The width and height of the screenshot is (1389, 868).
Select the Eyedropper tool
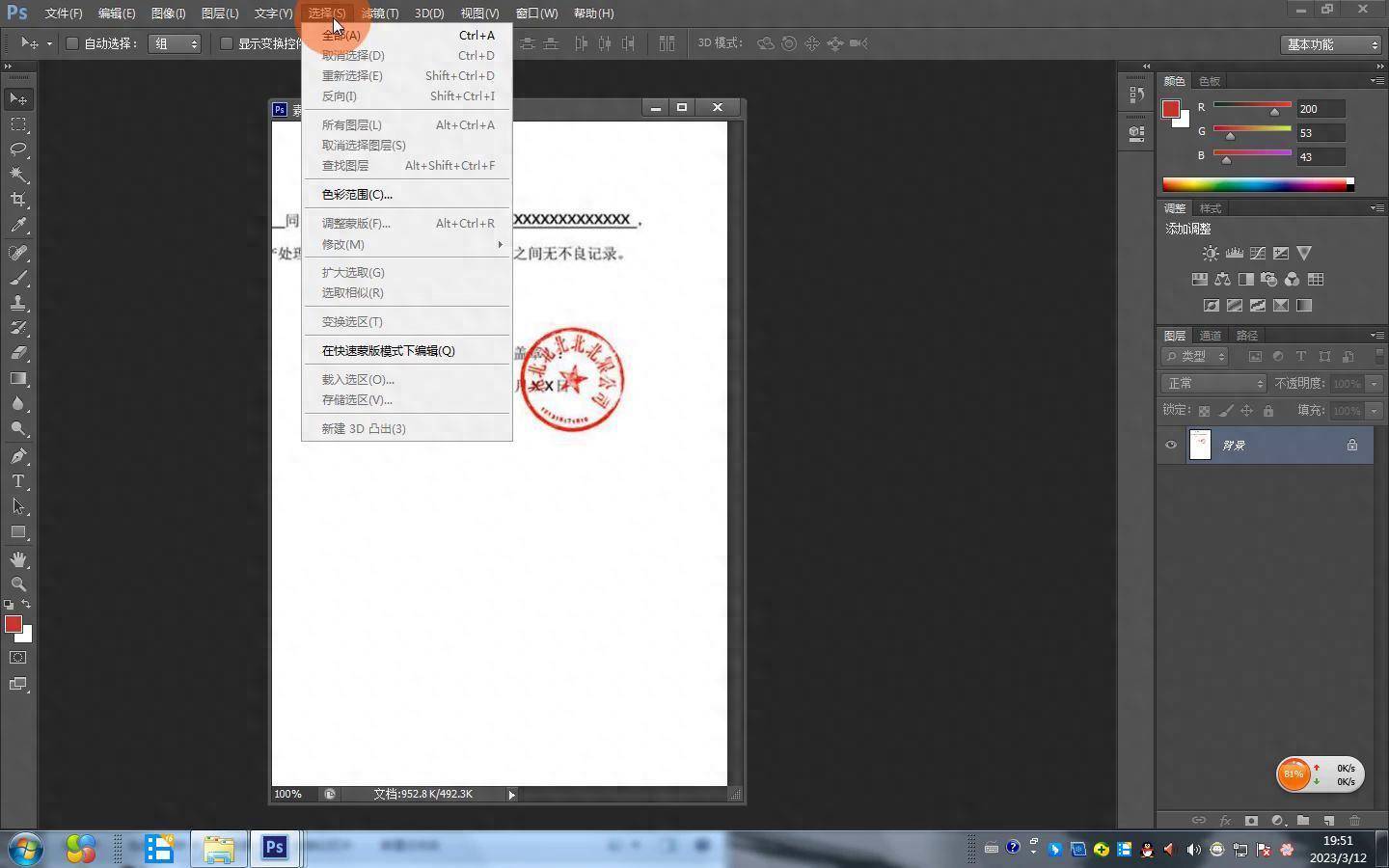[x=18, y=226]
